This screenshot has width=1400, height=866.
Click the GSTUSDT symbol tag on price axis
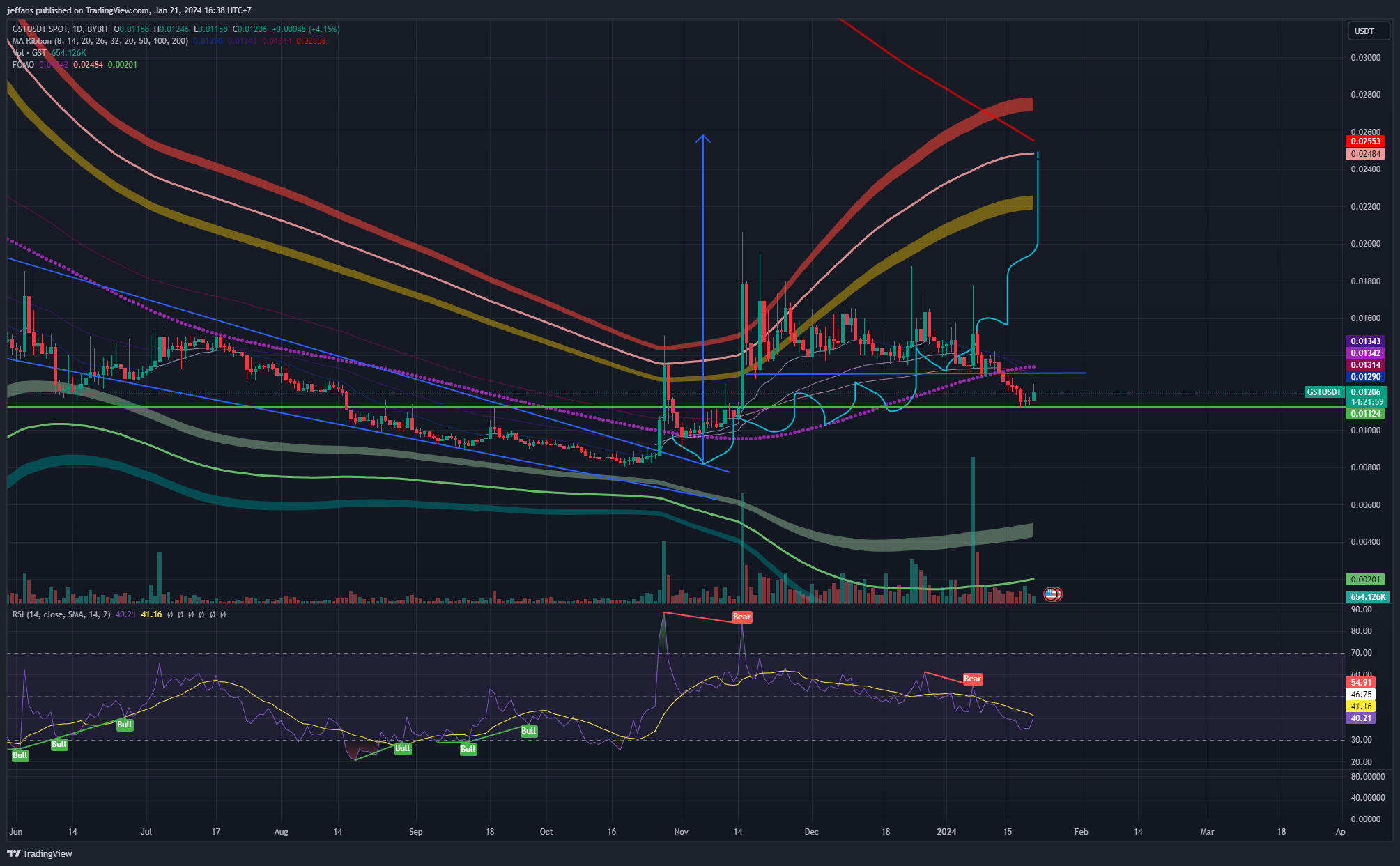coord(1324,392)
